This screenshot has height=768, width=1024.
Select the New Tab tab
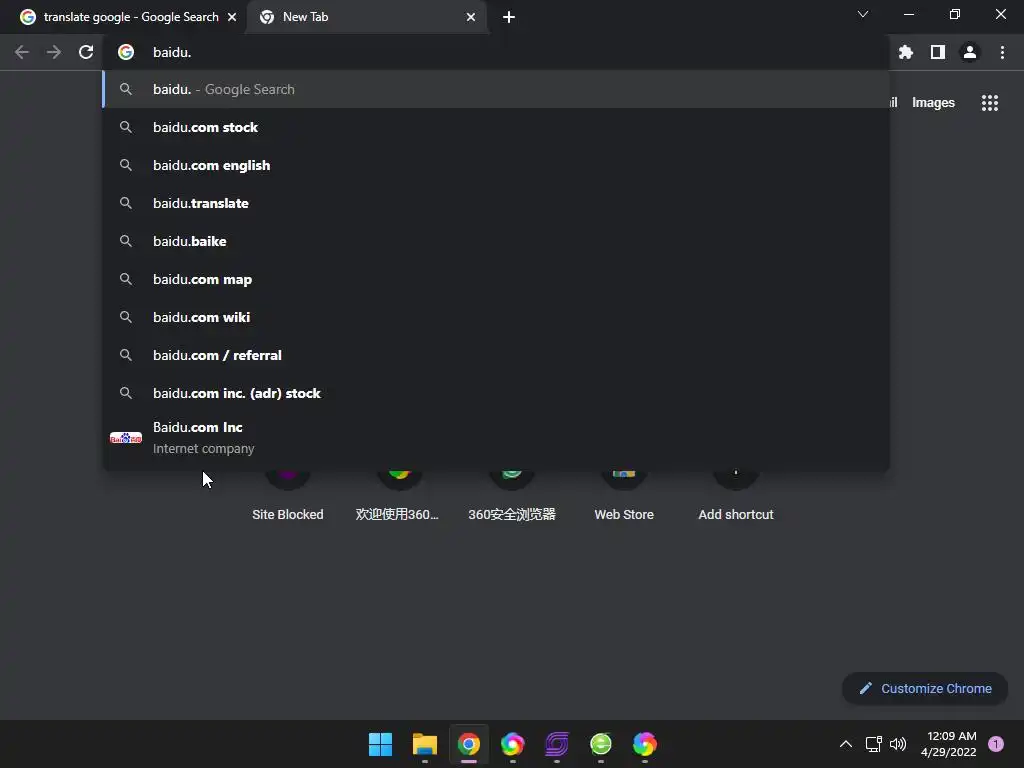[366, 17]
